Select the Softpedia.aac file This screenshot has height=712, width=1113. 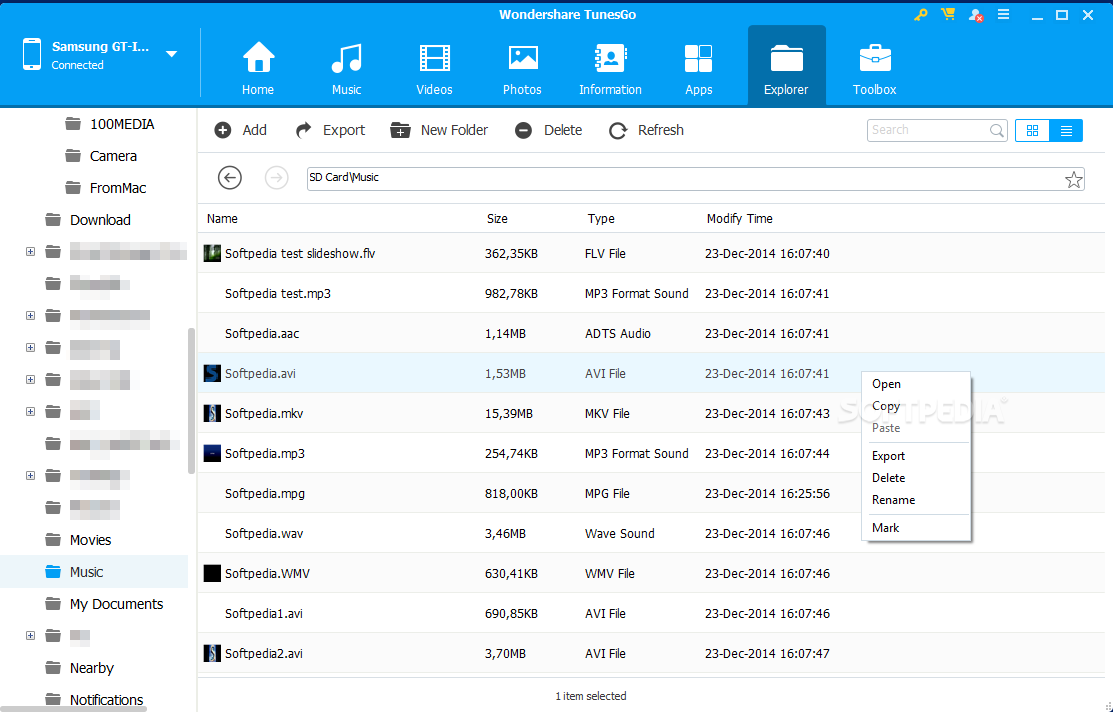[651, 334]
